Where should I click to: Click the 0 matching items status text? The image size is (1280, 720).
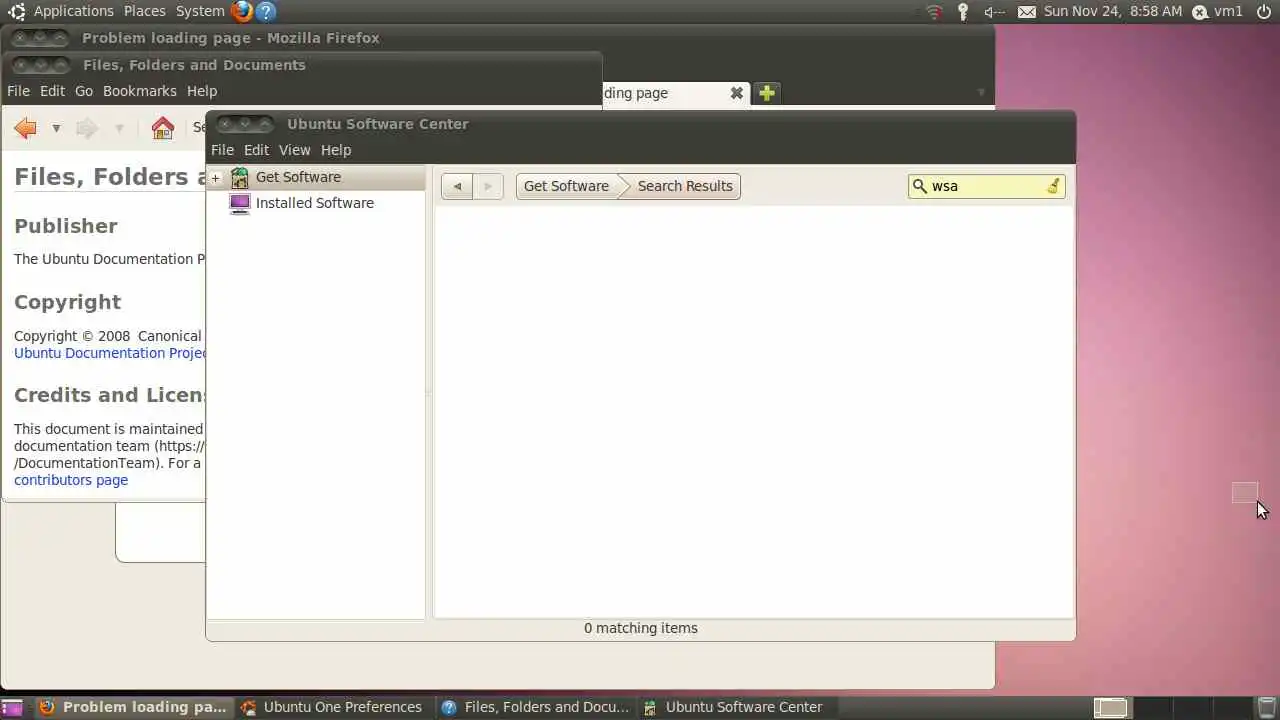(x=641, y=628)
